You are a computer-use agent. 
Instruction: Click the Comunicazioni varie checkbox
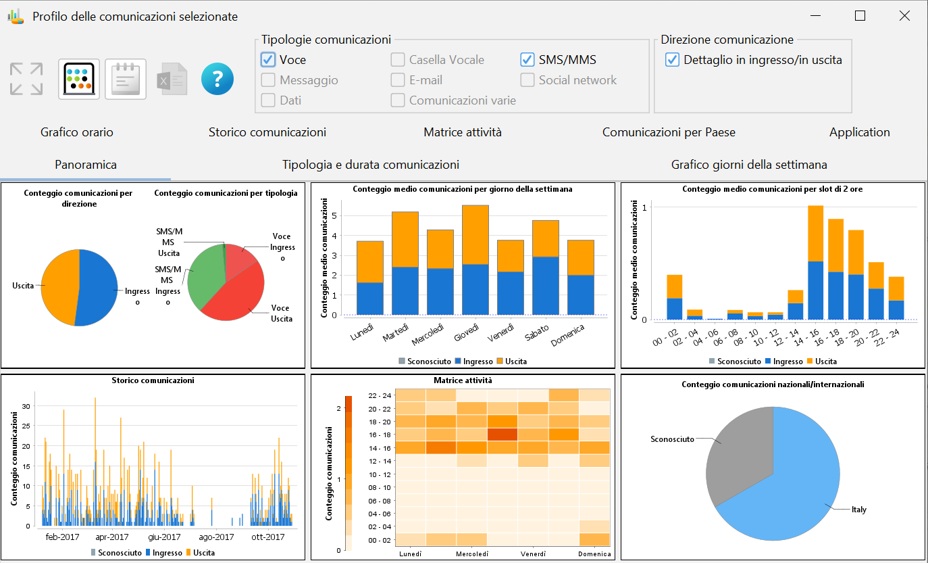coord(398,100)
